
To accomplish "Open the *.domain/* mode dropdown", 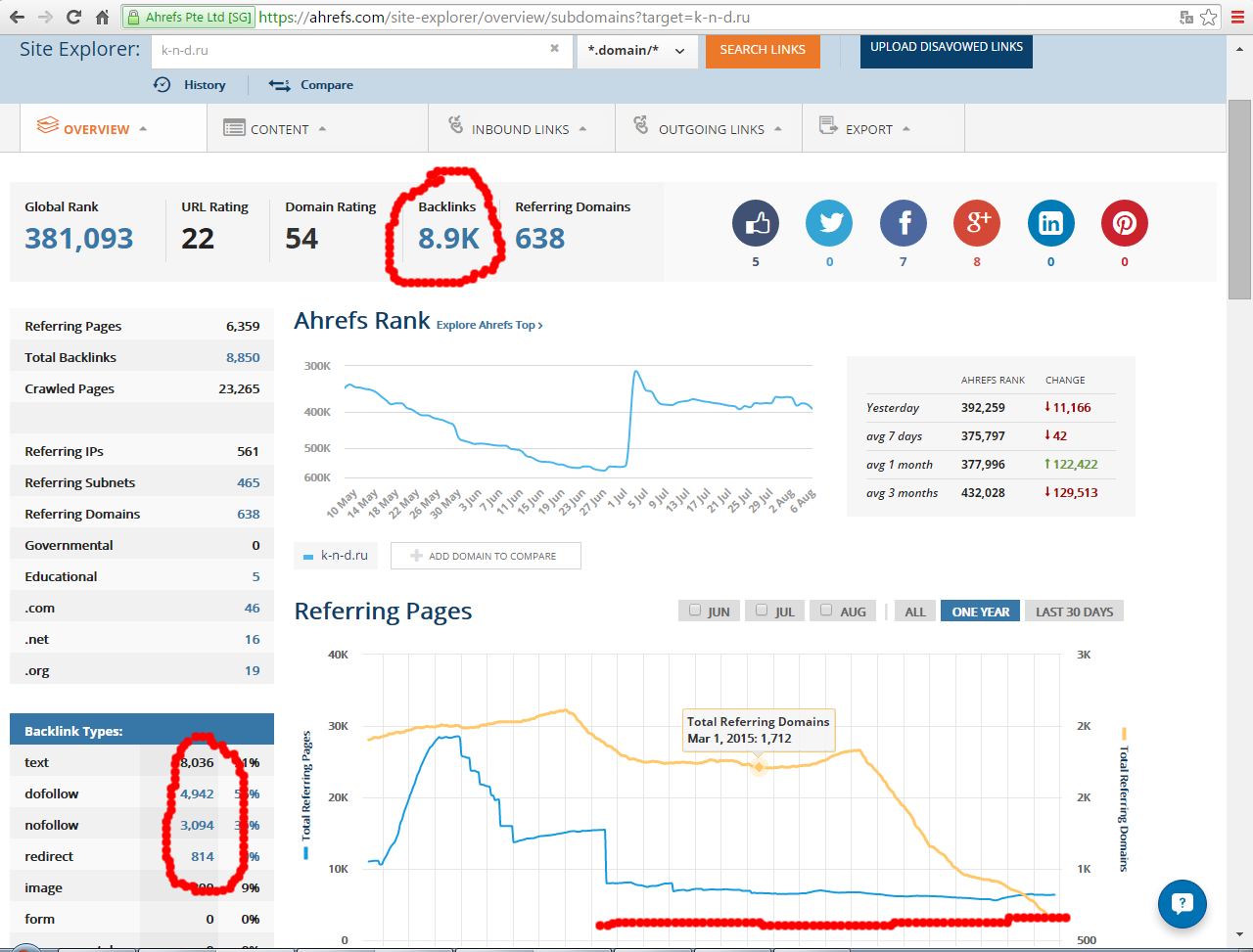I will tap(637, 51).
